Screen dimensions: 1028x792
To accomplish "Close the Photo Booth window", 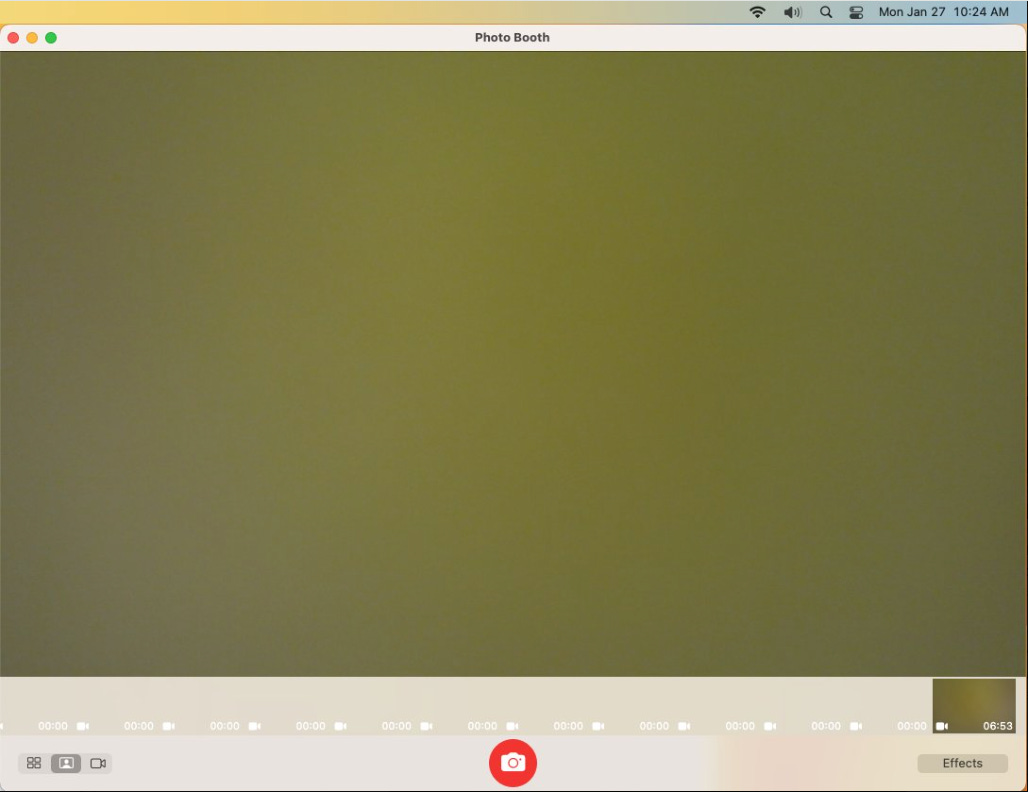I will click(13, 38).
